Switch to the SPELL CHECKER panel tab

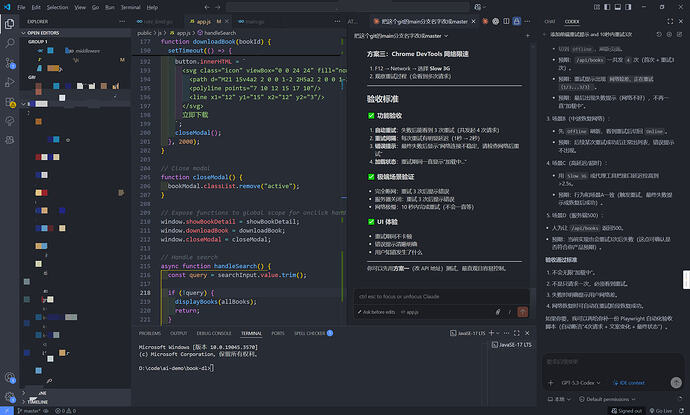pos(313,333)
